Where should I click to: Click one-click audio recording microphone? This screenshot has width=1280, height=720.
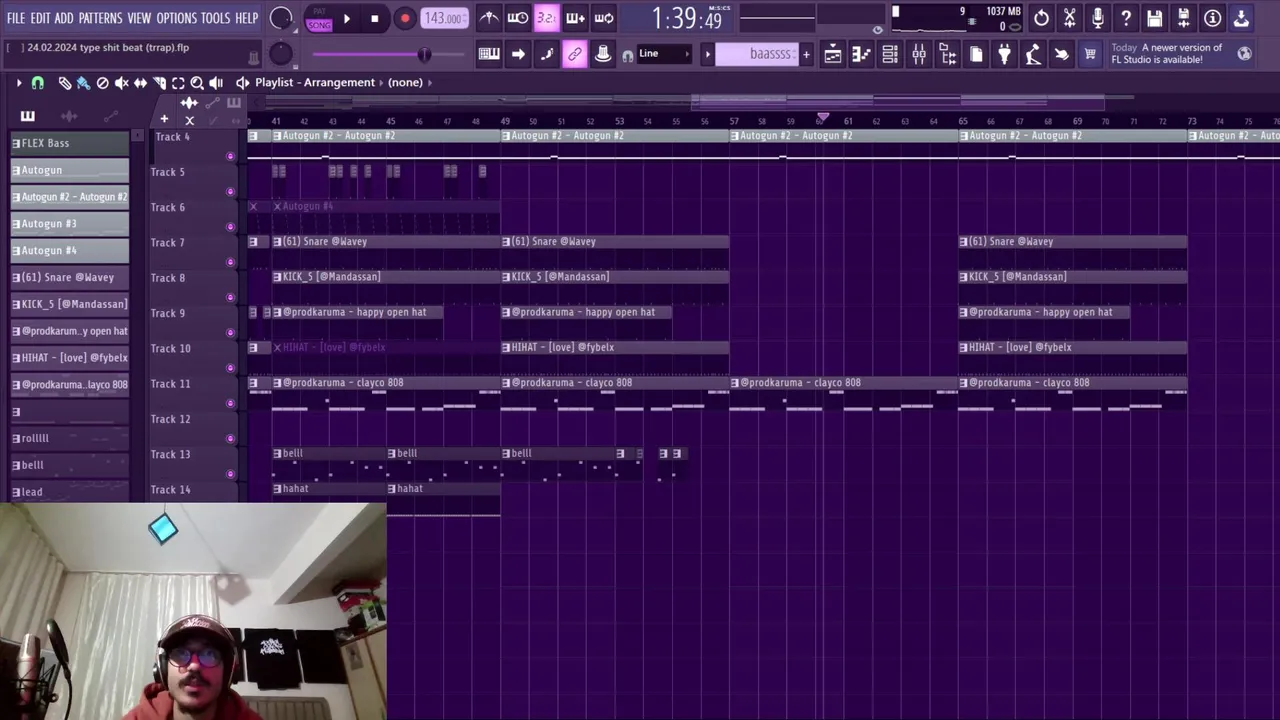click(x=1098, y=18)
